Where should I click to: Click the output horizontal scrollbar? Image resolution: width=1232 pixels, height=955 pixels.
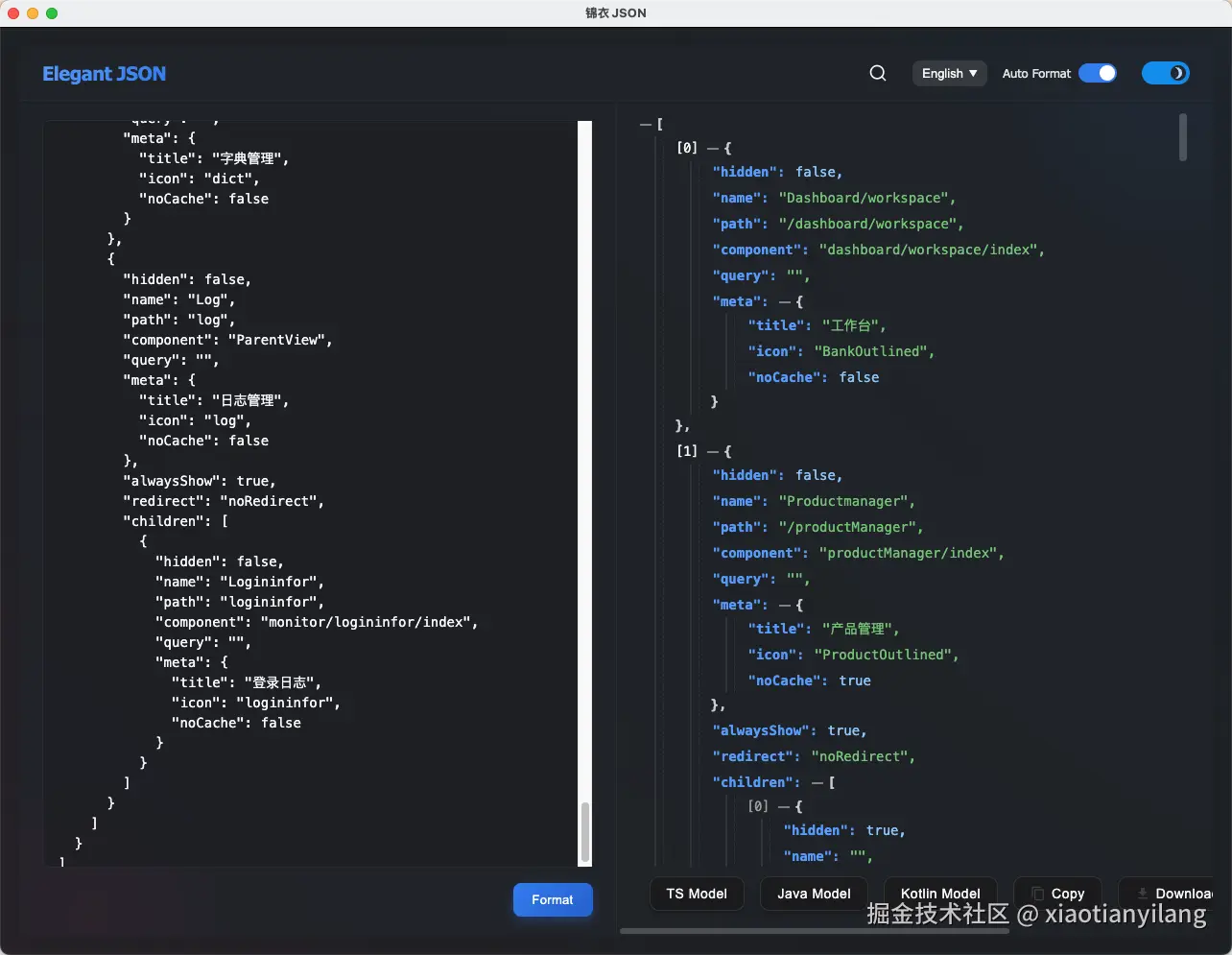[x=815, y=930]
